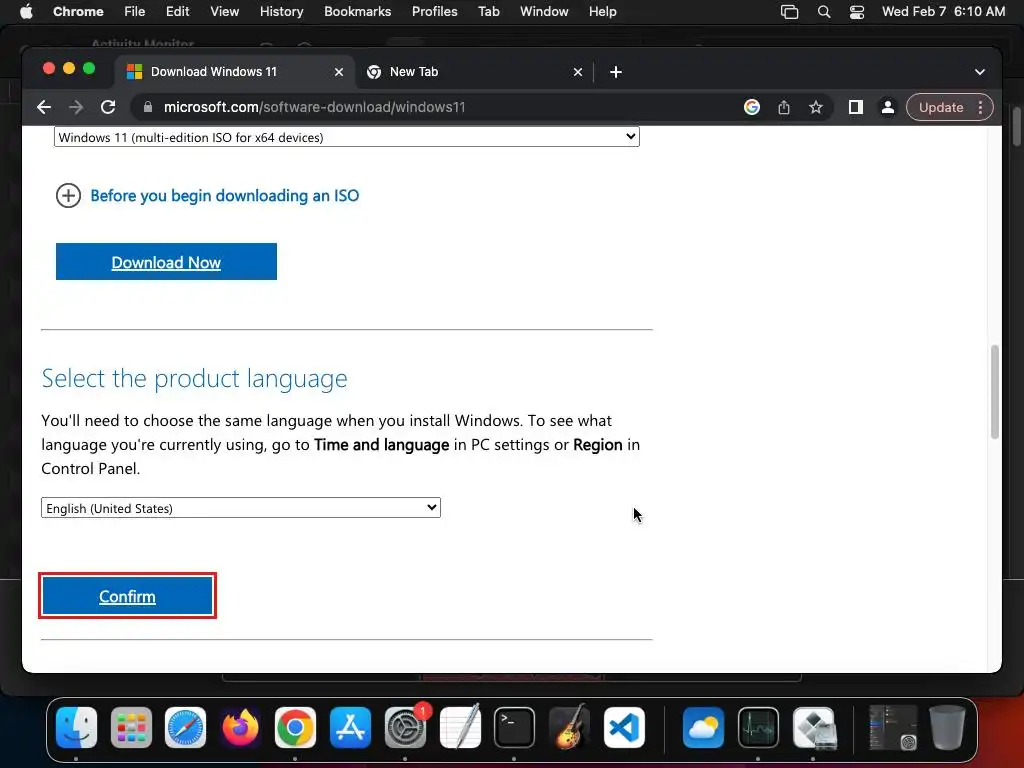The image size is (1024, 768).
Task: Open Activity Monitor from the Dock
Action: tap(758, 728)
